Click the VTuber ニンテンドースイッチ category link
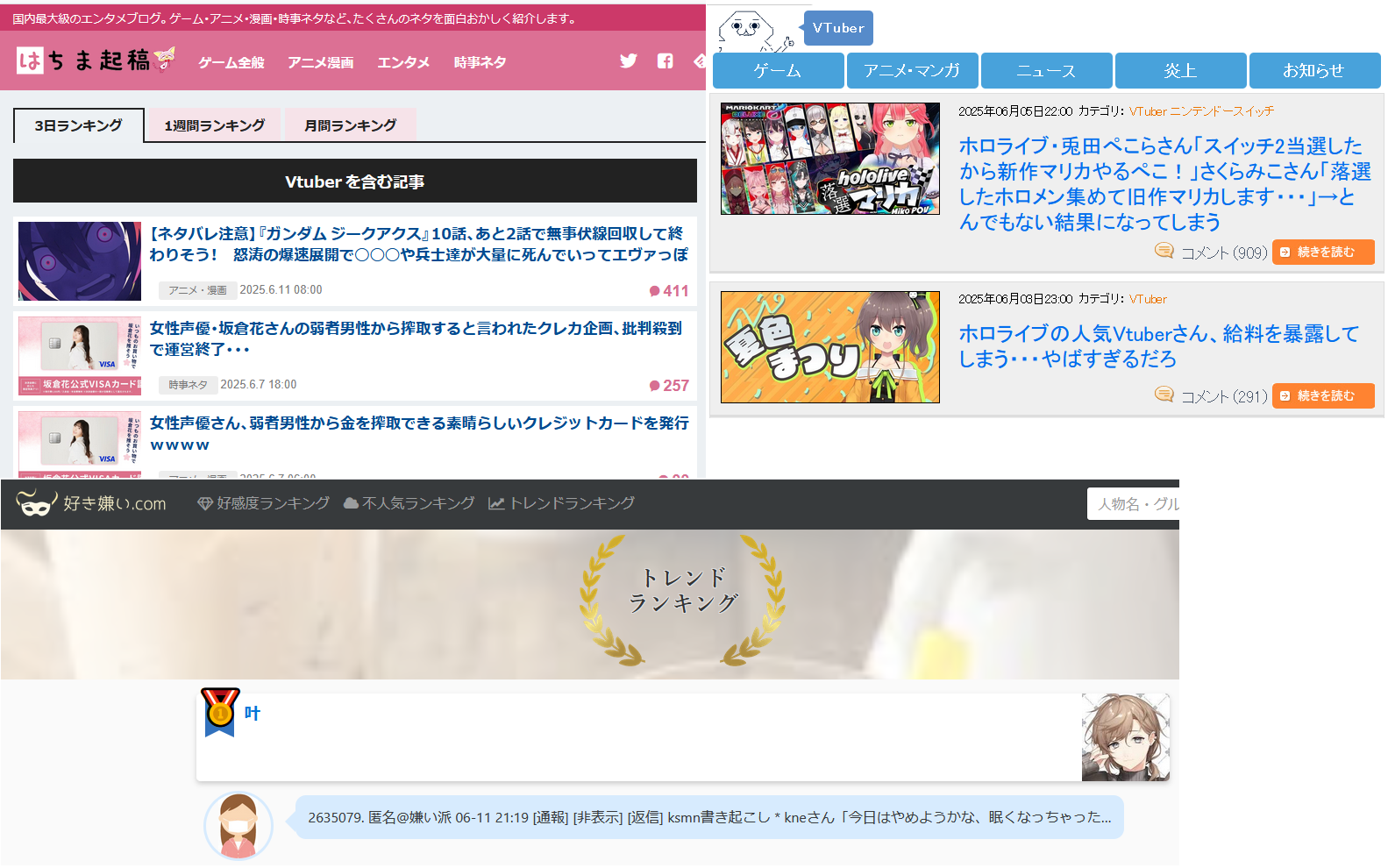The width and height of the screenshot is (1388, 868). pos(1201,111)
